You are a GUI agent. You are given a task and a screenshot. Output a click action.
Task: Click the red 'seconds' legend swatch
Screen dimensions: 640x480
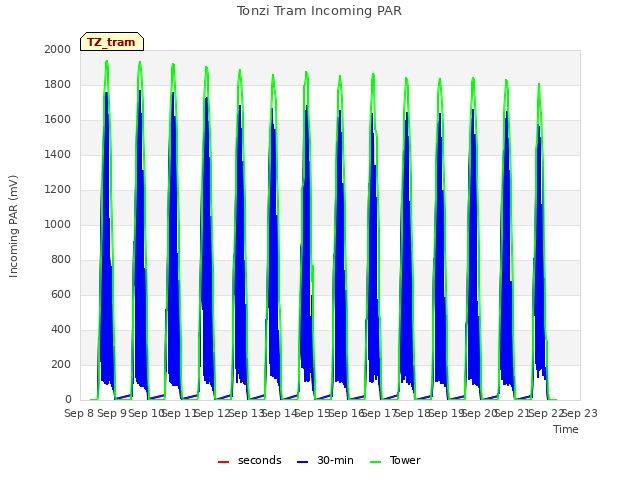[x=223, y=462]
